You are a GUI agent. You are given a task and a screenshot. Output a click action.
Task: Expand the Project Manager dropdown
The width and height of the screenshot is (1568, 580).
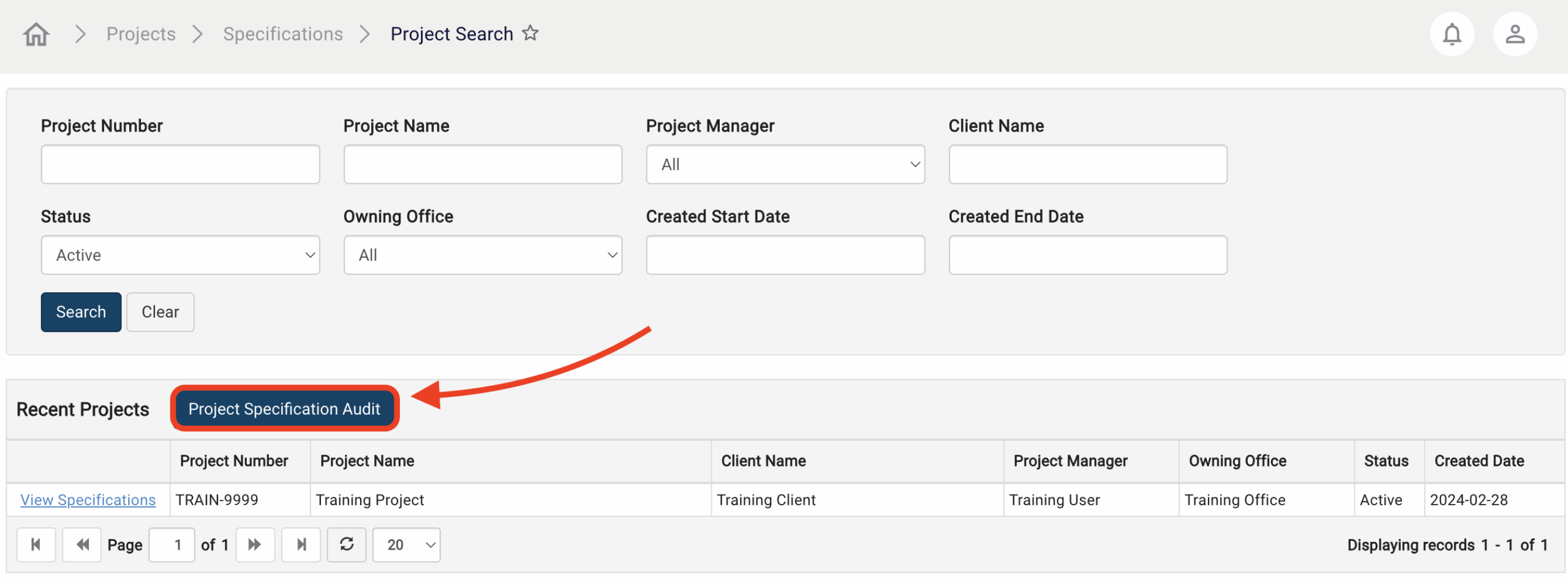pyautogui.click(x=785, y=164)
